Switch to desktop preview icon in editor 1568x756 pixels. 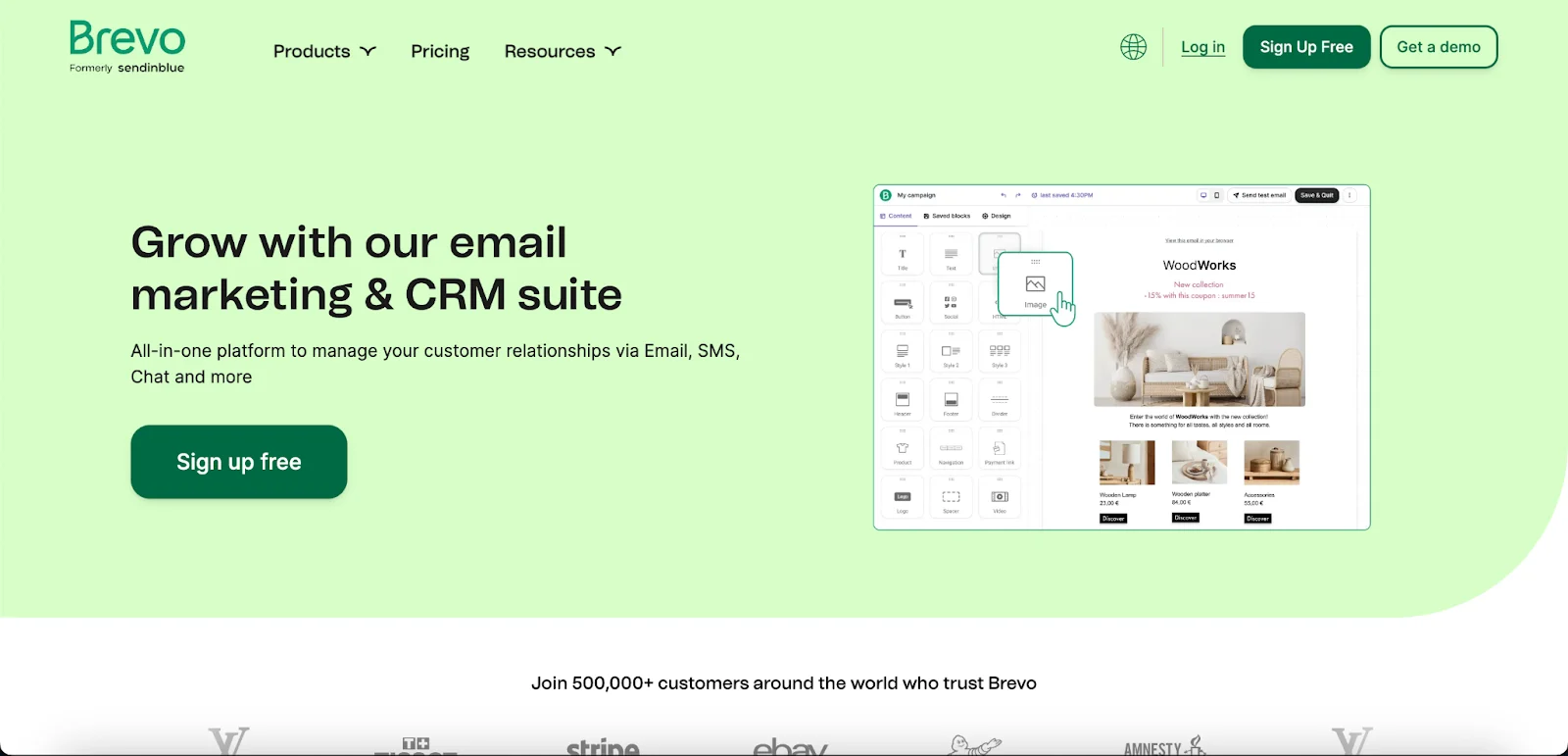[1203, 195]
